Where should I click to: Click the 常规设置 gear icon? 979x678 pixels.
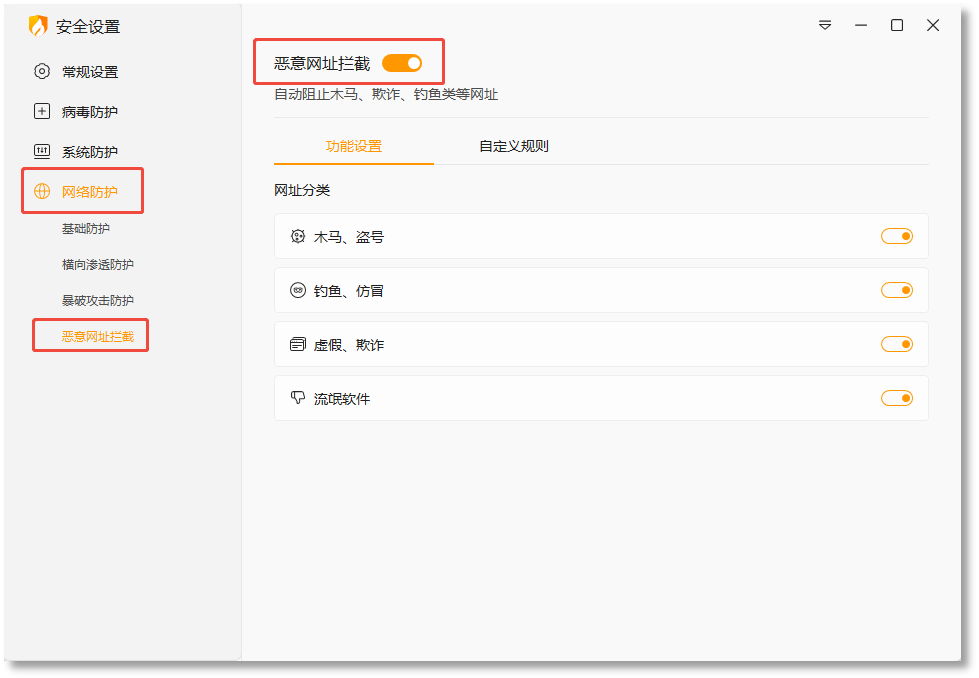coord(42,71)
